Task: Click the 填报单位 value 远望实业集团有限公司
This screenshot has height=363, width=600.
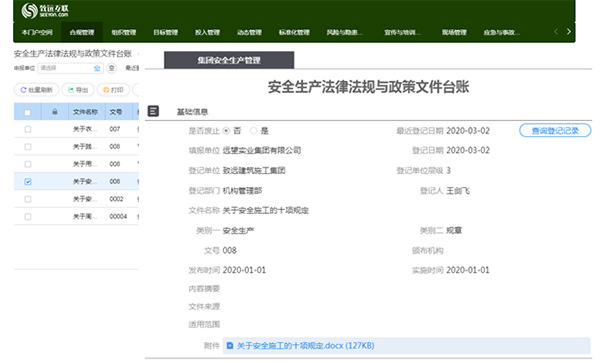Action: [x=262, y=150]
